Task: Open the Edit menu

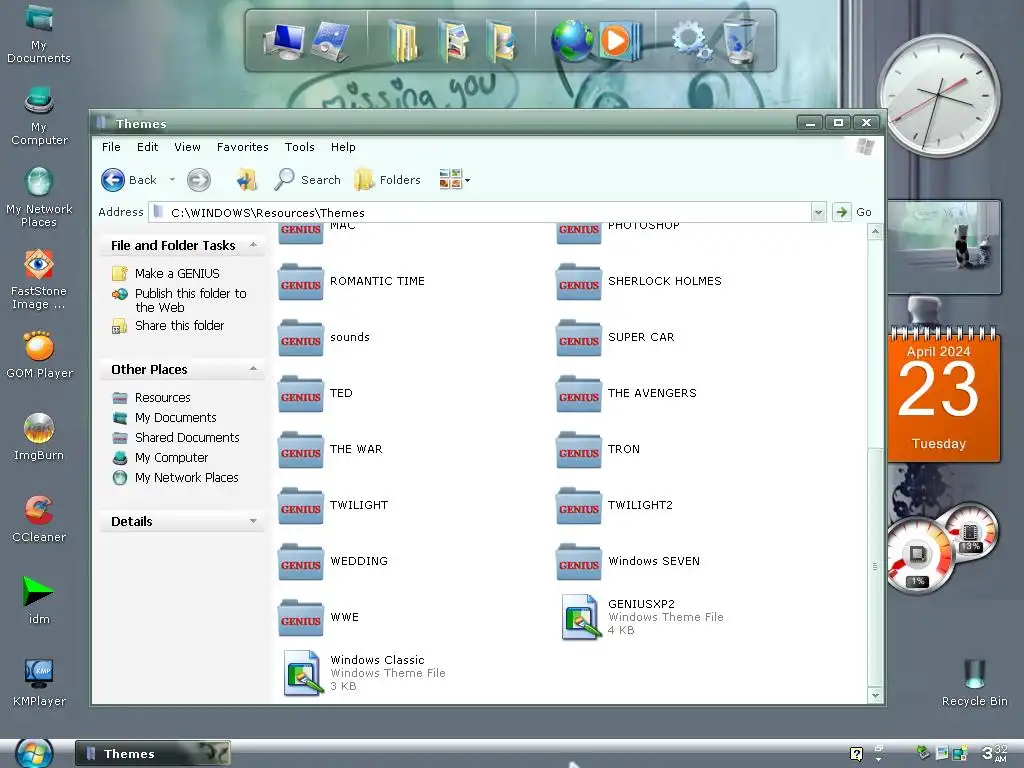Action: [148, 147]
